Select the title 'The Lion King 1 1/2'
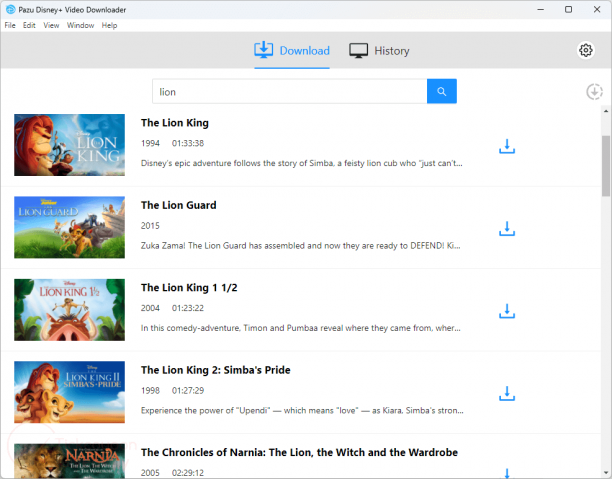612x479 pixels. tap(189, 288)
